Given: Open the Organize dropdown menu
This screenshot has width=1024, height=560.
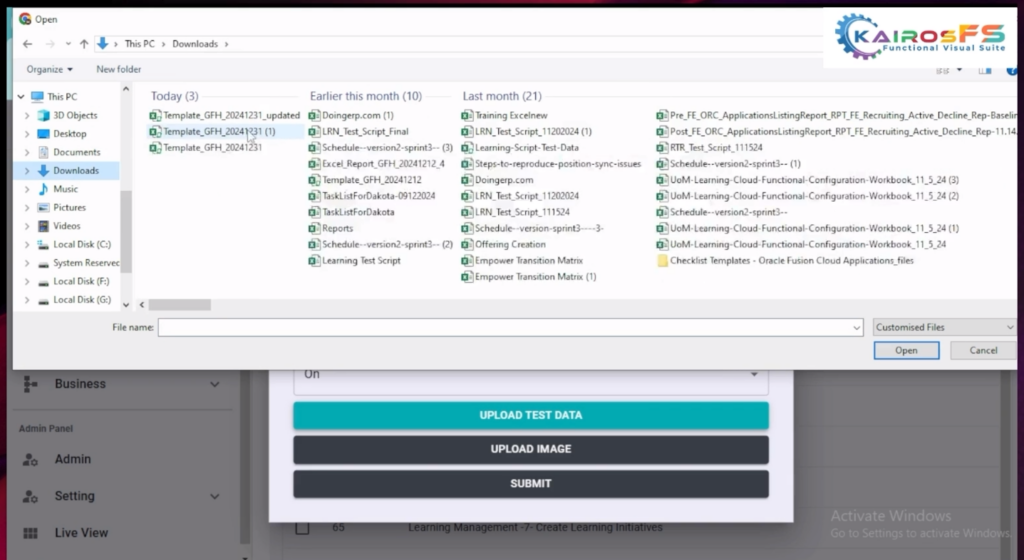Looking at the screenshot, I should point(49,69).
